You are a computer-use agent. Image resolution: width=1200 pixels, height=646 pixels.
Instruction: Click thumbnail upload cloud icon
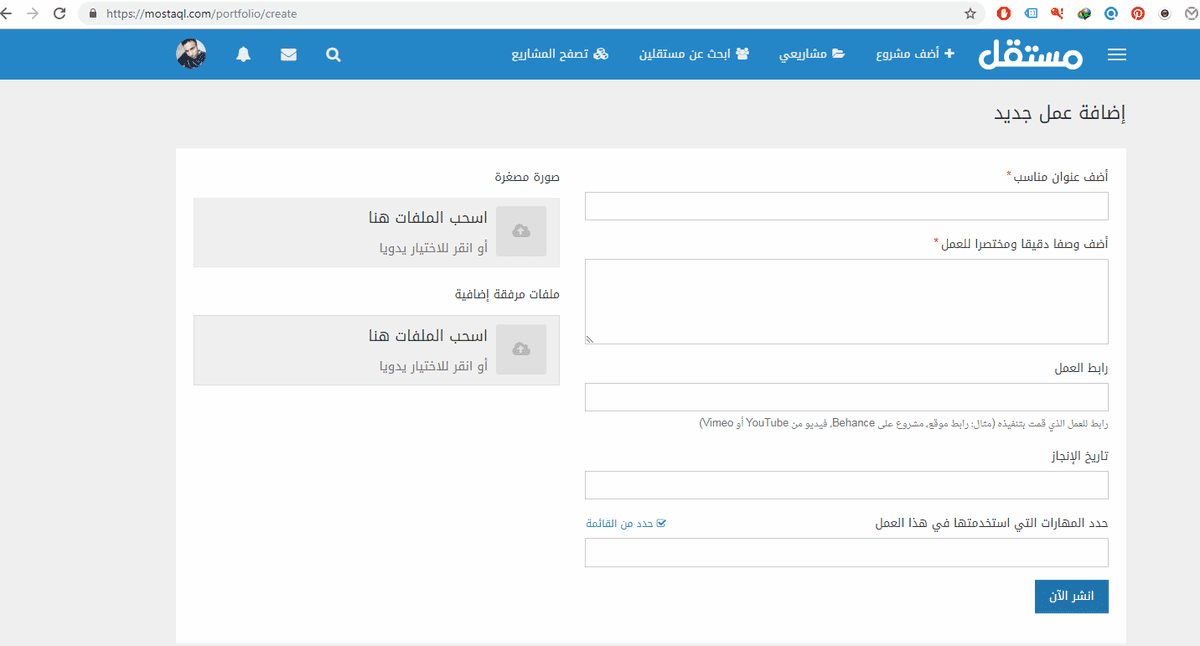[x=521, y=231]
